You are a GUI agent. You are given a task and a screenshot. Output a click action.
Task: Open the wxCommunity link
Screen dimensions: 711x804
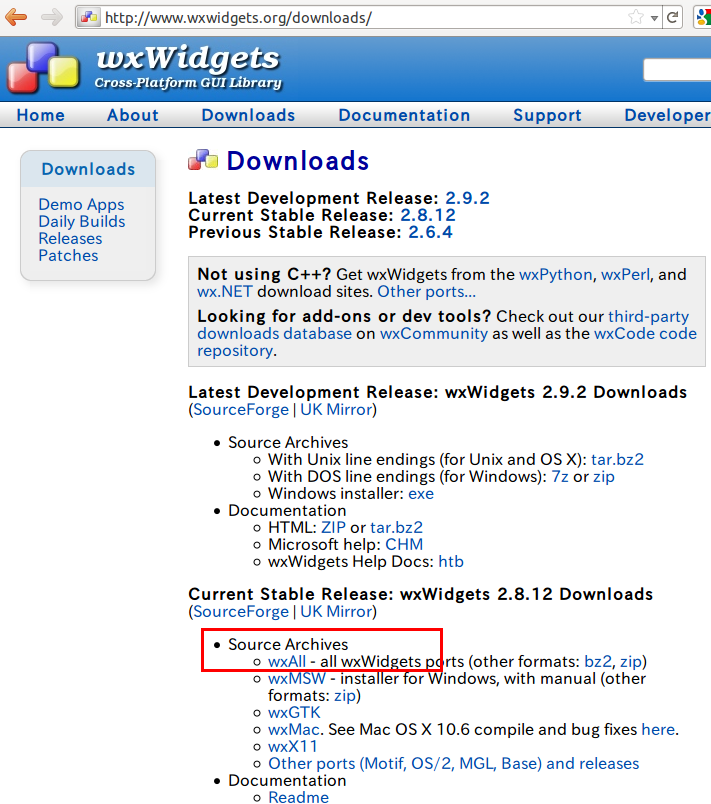click(434, 333)
